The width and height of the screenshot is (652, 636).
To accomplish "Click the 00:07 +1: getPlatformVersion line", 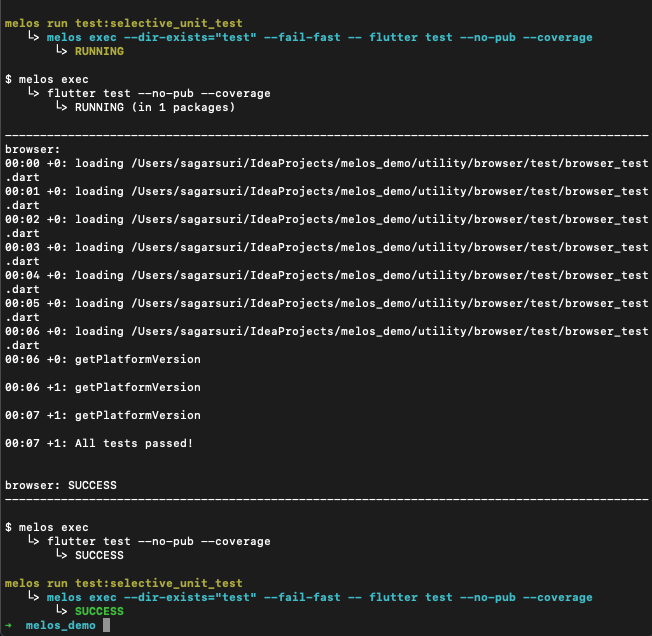I will 103,415.
